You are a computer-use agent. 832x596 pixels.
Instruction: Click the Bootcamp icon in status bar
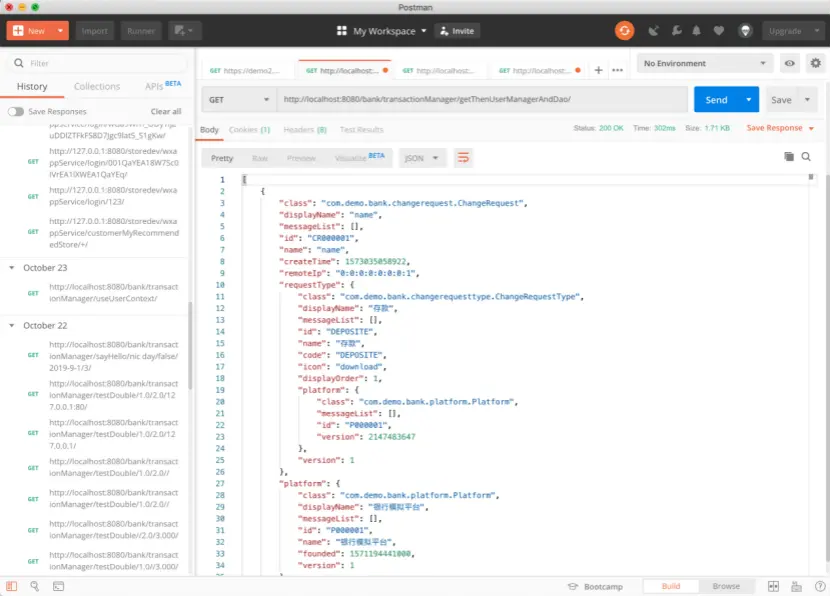573,586
